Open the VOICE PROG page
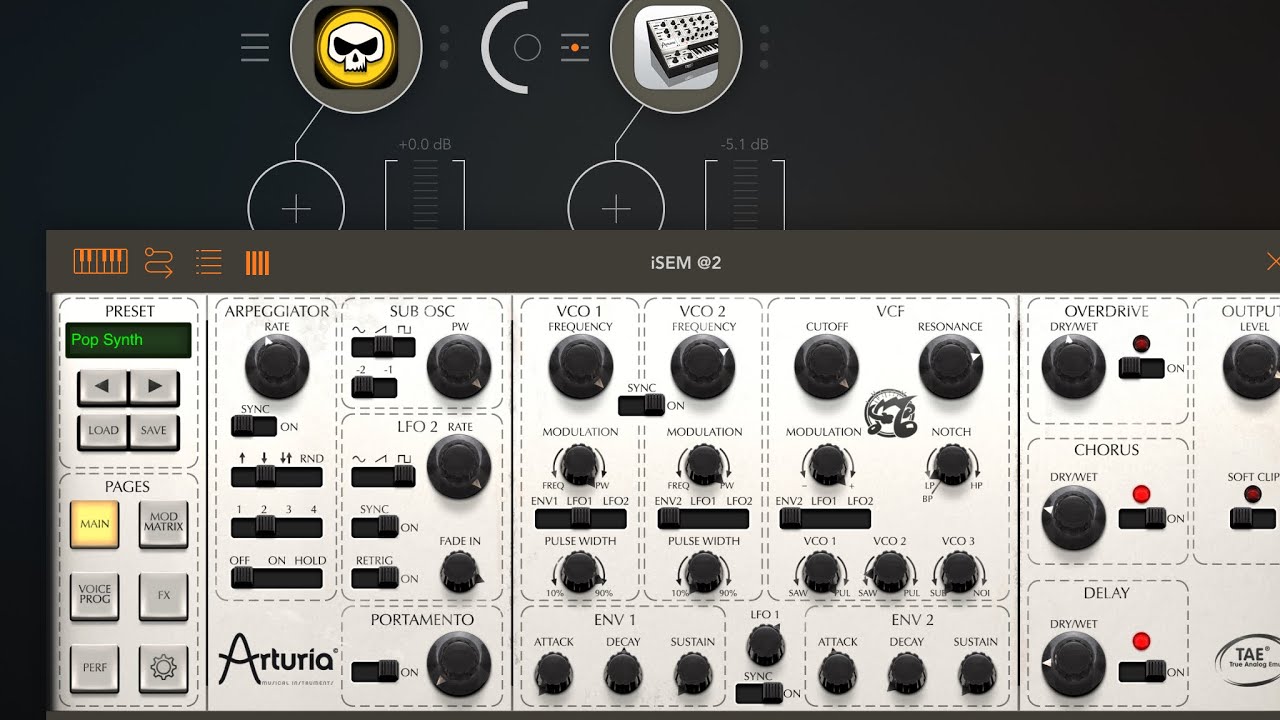The image size is (1280, 720). click(95, 595)
